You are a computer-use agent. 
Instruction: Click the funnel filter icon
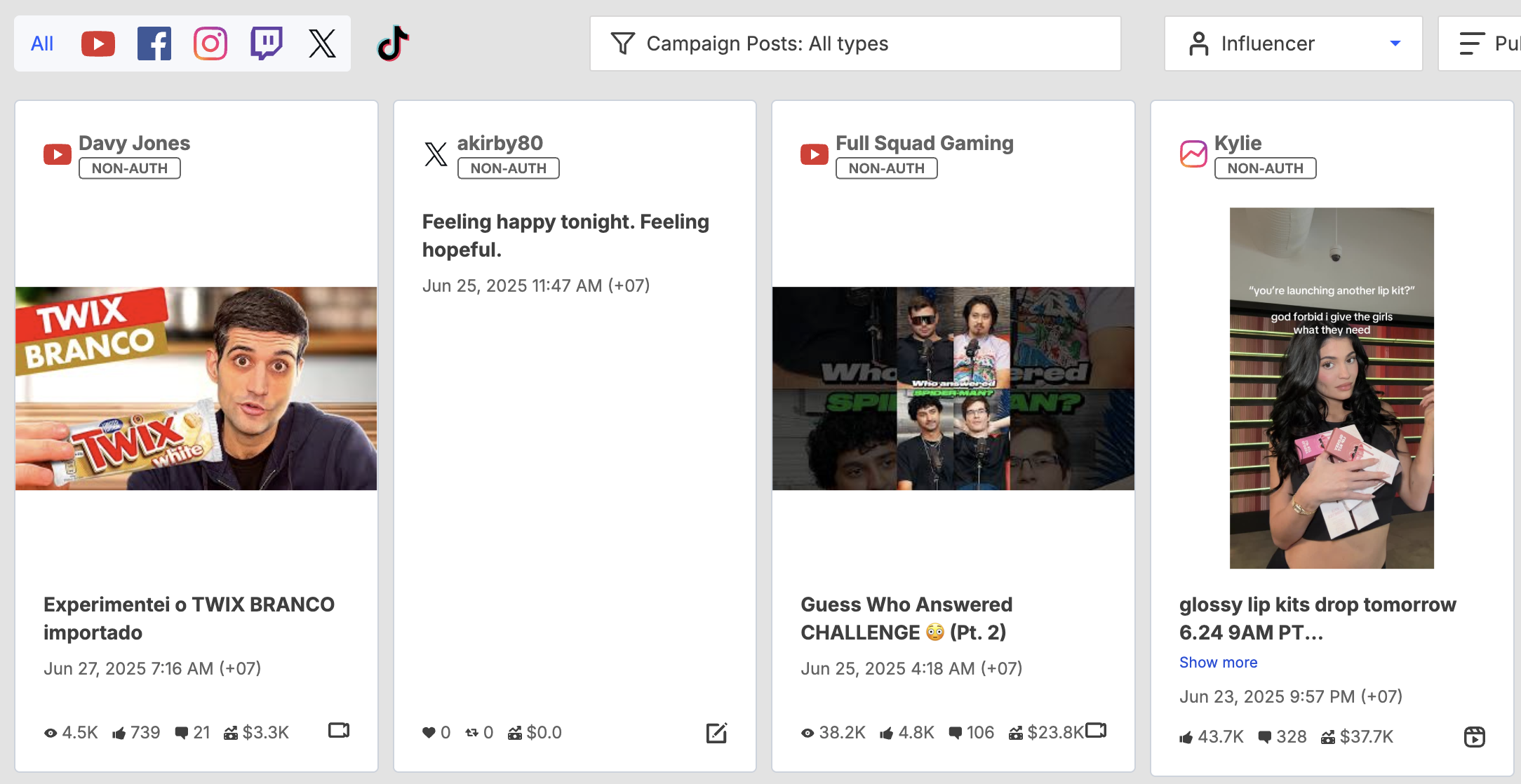(622, 43)
